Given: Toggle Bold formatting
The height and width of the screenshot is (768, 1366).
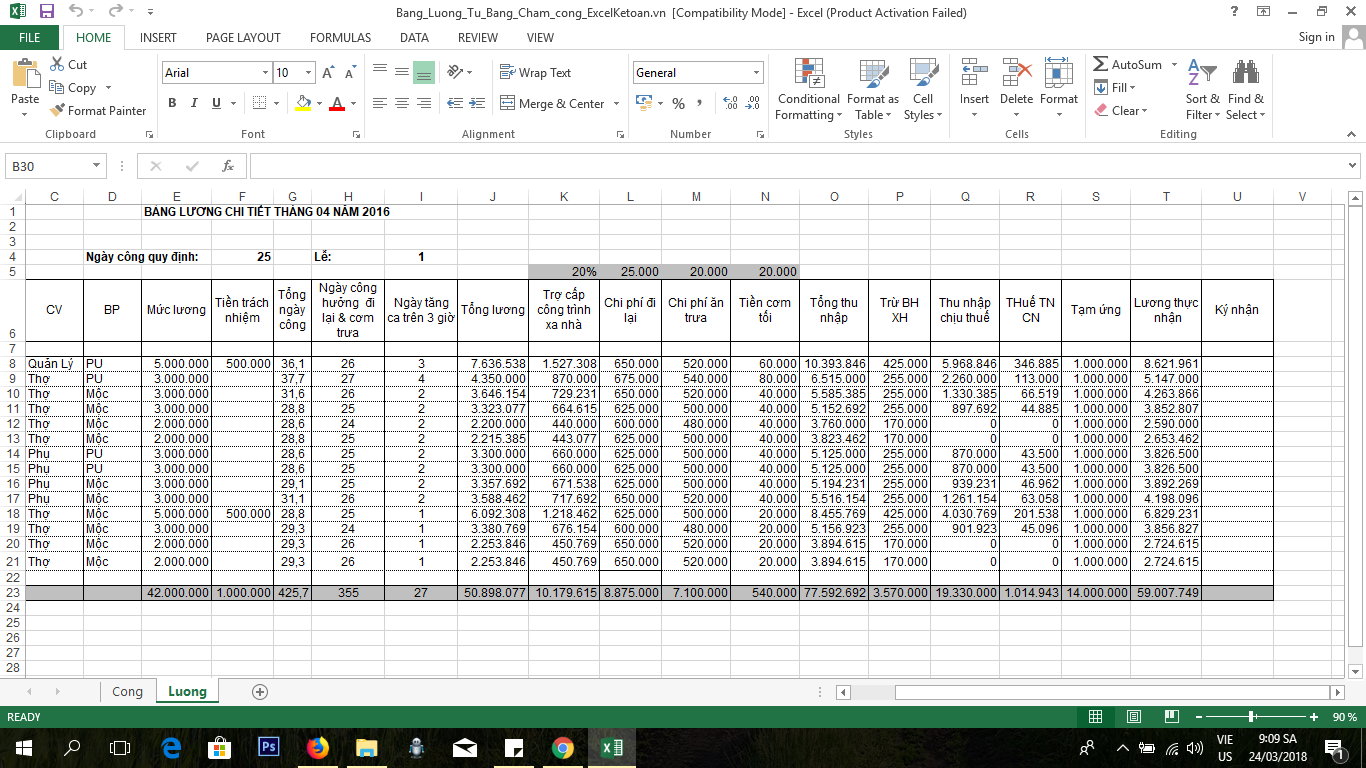Looking at the screenshot, I should [x=172, y=103].
